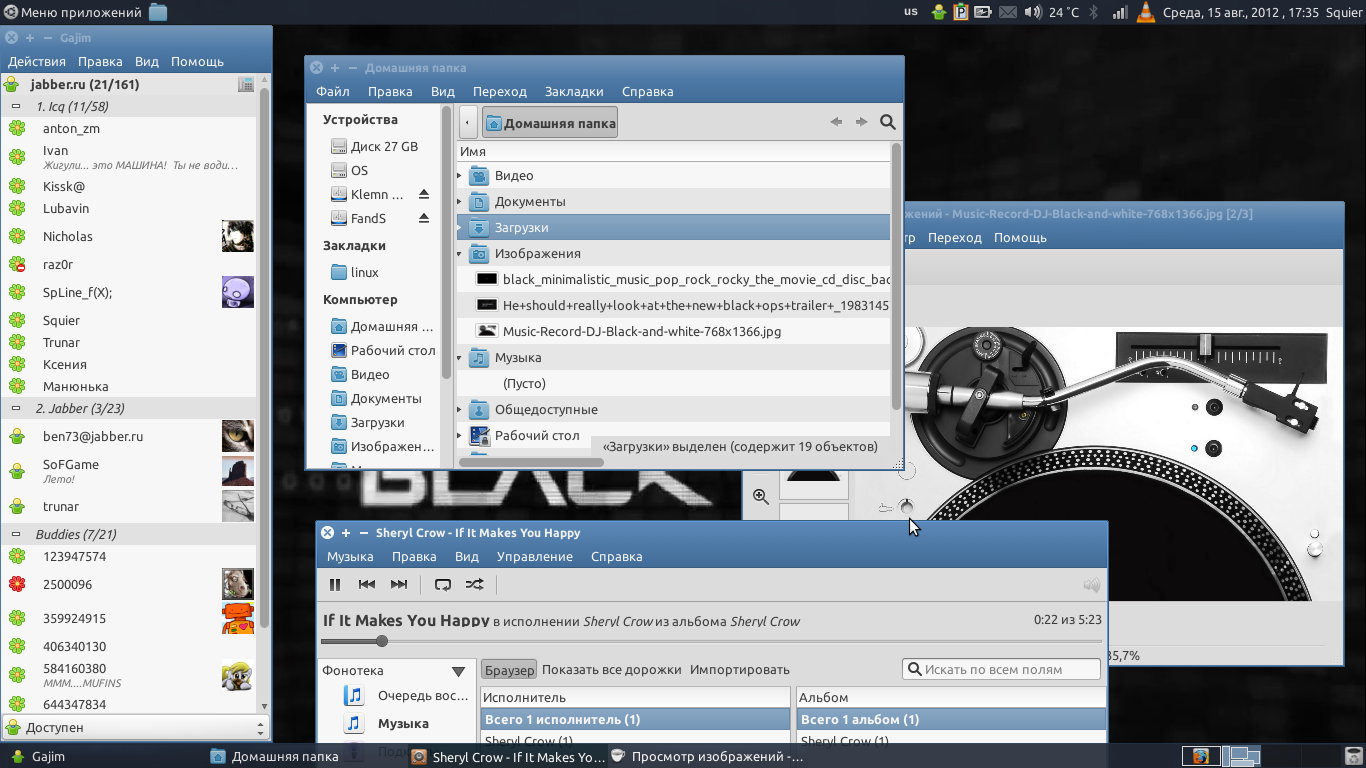Open the file manager search icon
The image size is (1366, 768).
pyautogui.click(x=887, y=122)
